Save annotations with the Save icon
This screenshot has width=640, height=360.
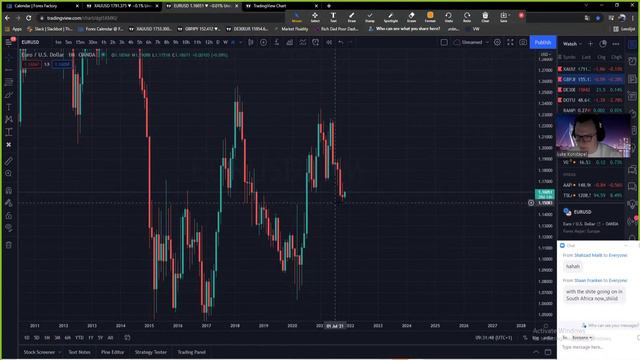click(x=504, y=17)
